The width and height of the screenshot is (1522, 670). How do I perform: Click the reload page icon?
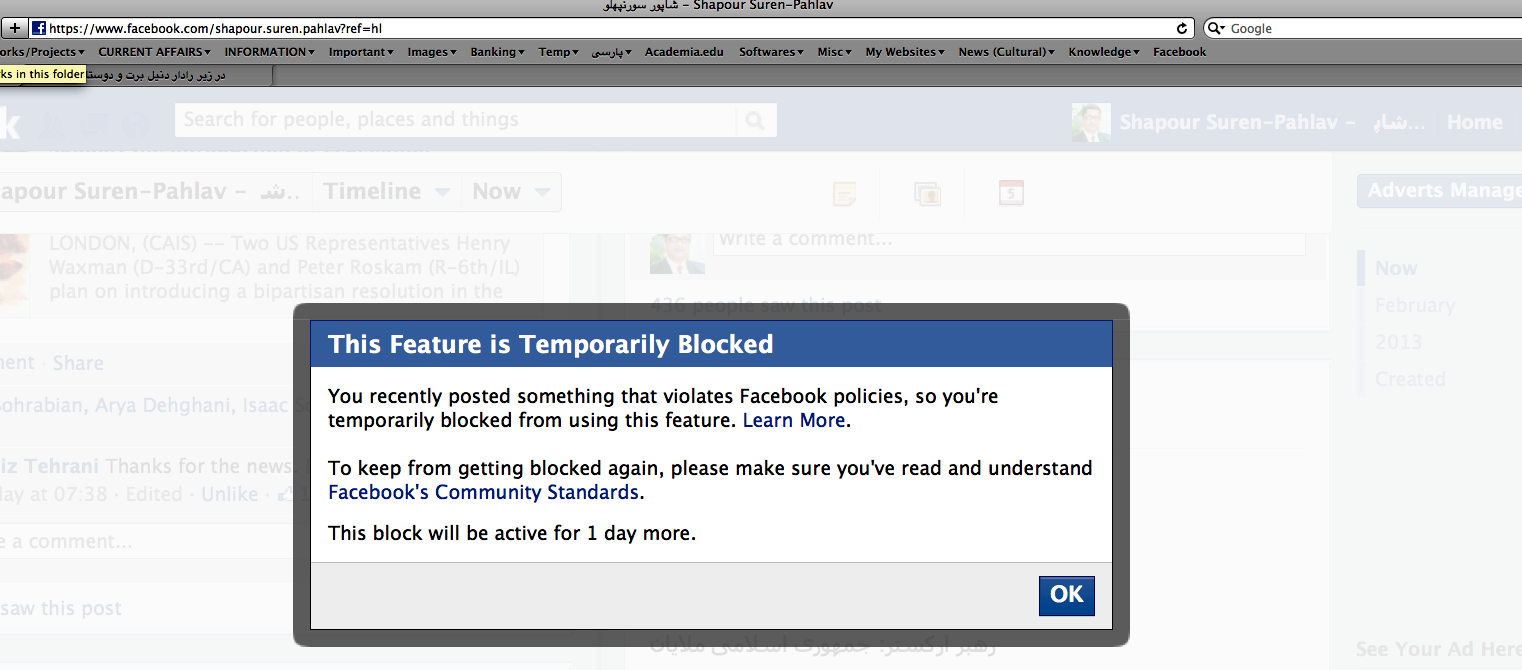click(x=1182, y=29)
